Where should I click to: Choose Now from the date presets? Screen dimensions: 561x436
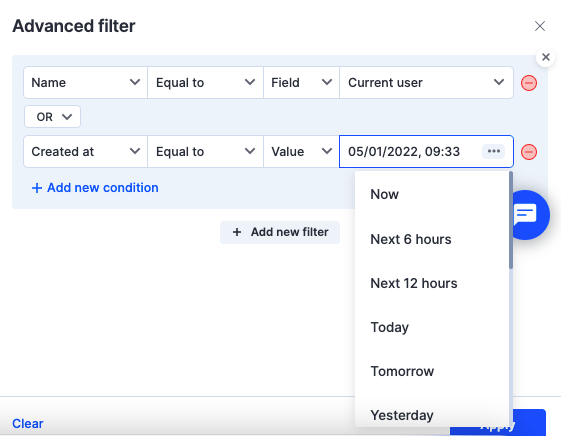coord(432,195)
